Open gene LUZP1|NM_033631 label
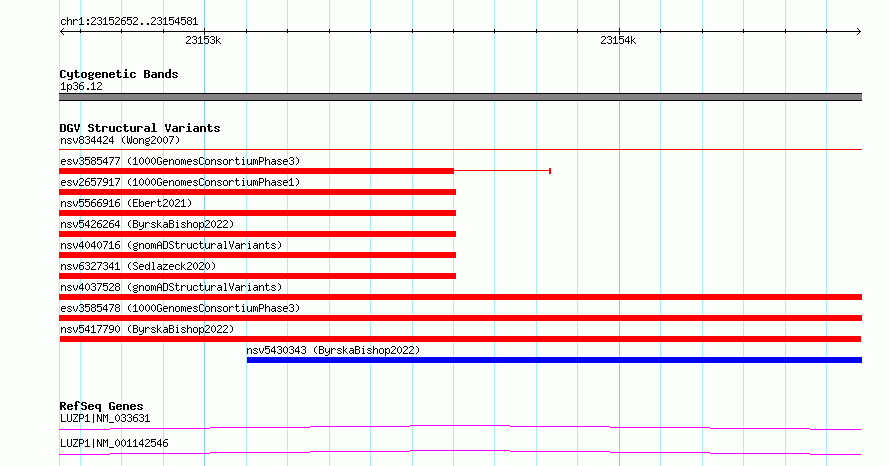This screenshot has height=466, width=890. [105, 418]
